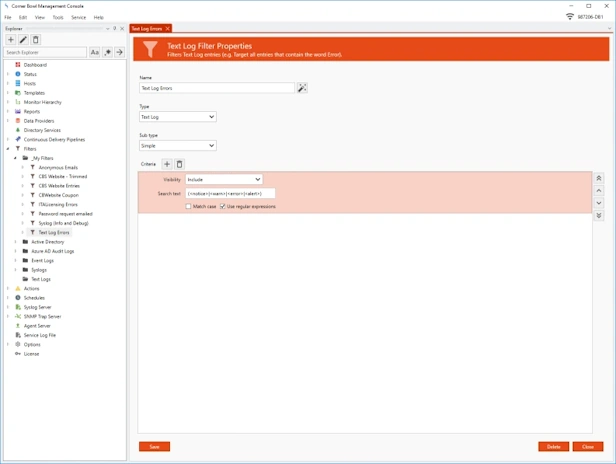616x464 pixels.
Task: Toggle the Aa match case search option
Action: pyautogui.click(x=95, y=52)
